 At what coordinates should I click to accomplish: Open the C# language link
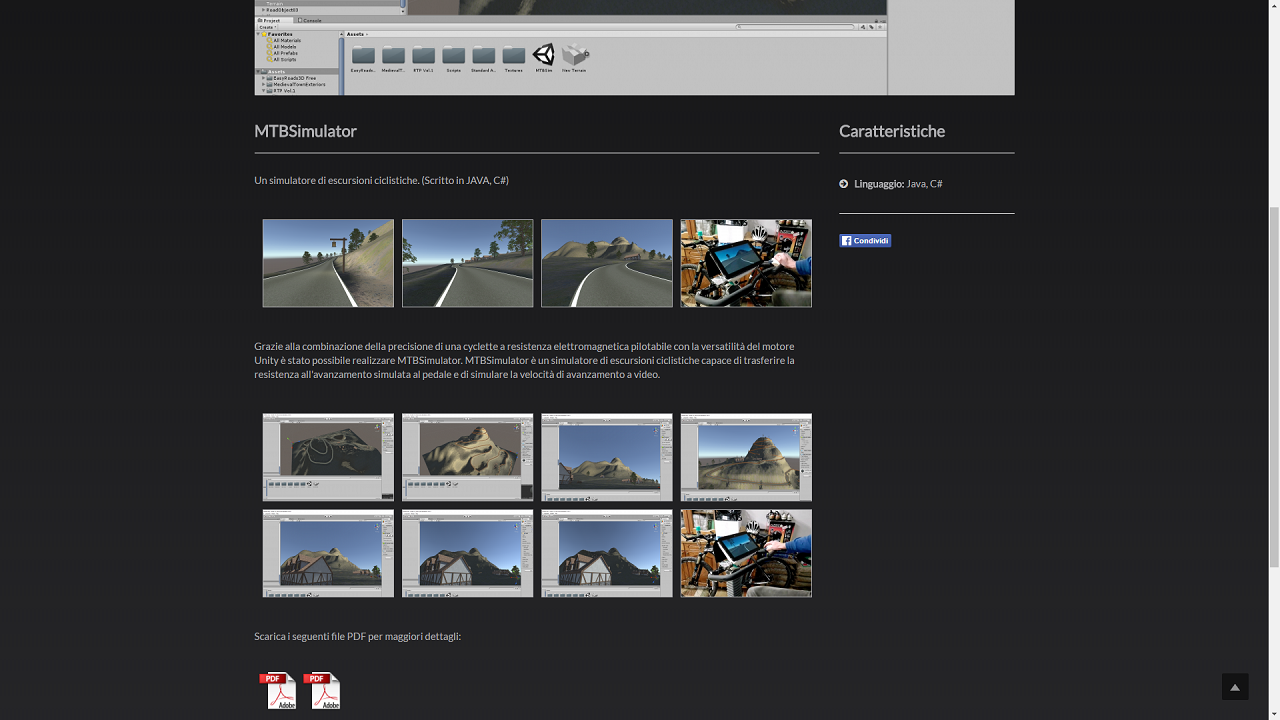[x=936, y=184]
